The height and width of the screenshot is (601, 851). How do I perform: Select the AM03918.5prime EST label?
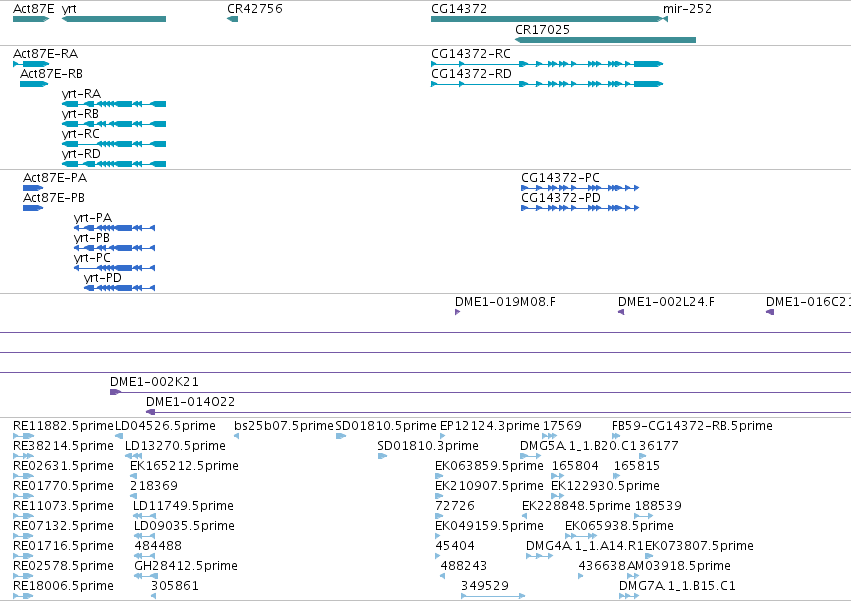[678, 567]
